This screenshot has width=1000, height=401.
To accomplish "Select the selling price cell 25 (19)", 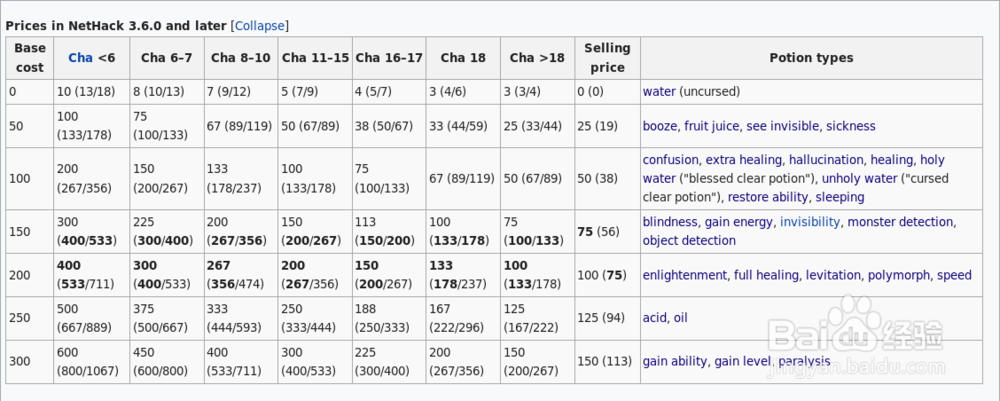I will click(607, 126).
